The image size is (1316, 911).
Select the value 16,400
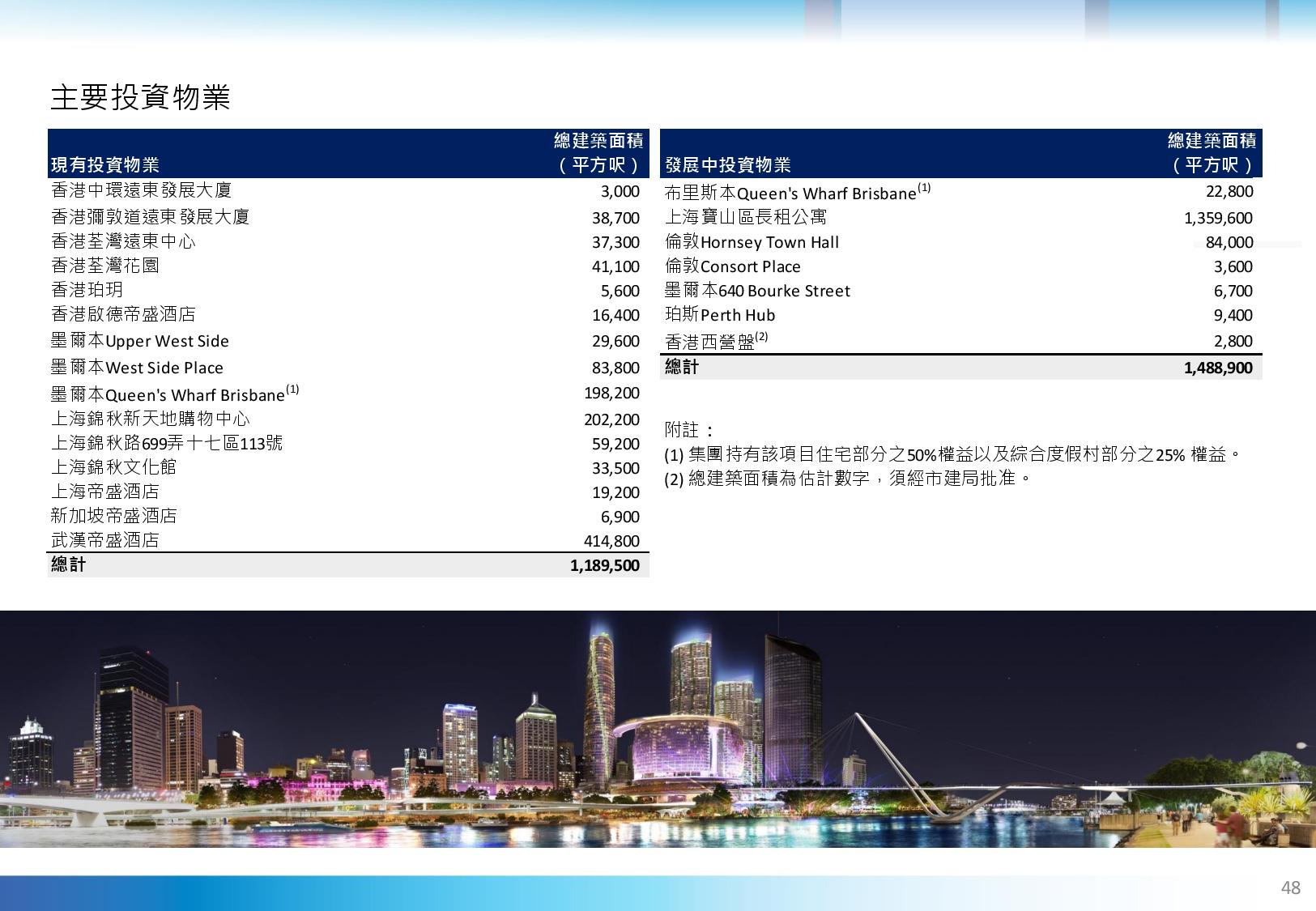[615, 315]
